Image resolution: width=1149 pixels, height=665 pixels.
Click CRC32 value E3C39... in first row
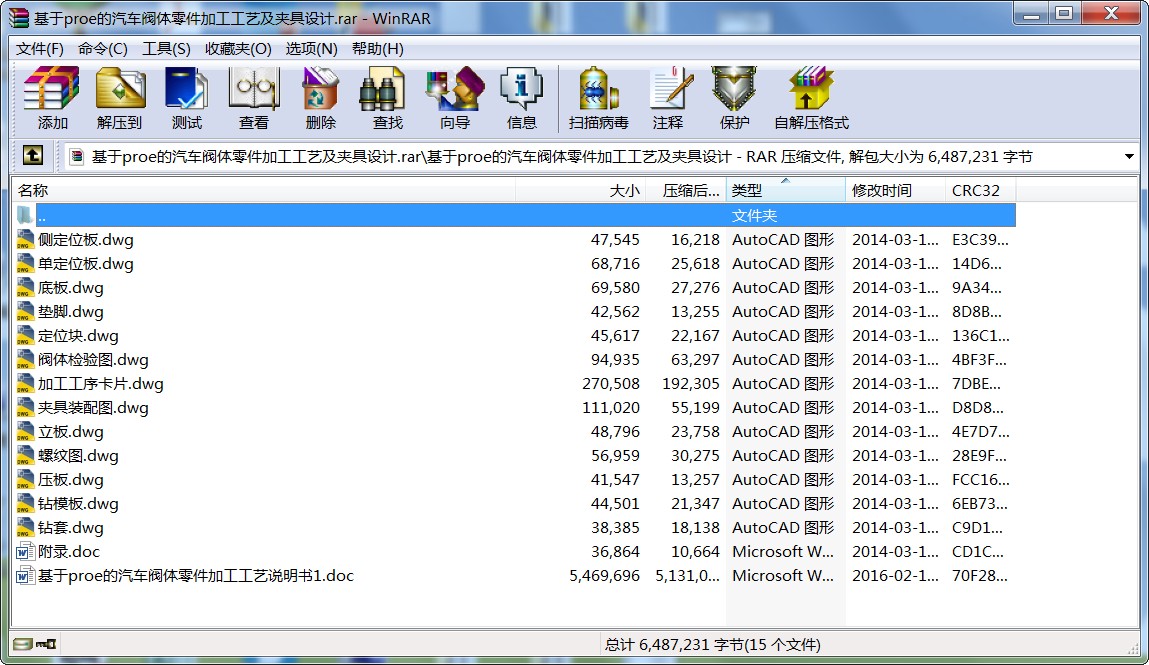(980, 239)
